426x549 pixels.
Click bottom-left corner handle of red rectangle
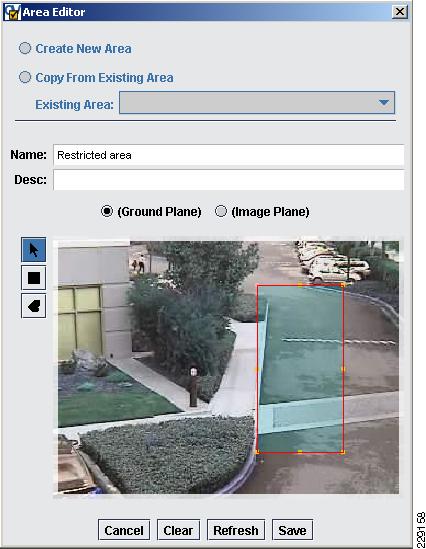click(257, 452)
